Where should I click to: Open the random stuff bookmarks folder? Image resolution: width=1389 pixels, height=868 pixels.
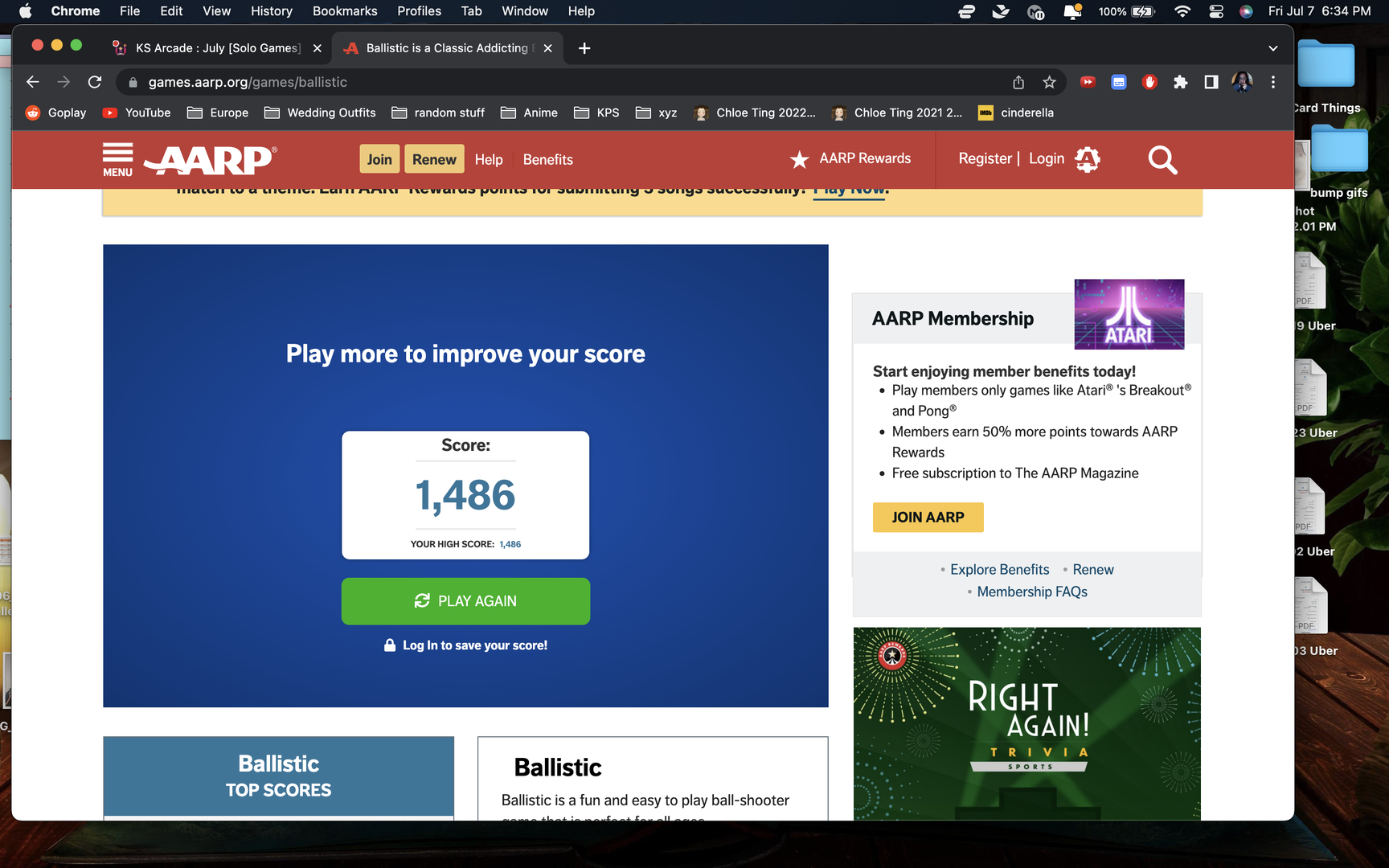438,113
